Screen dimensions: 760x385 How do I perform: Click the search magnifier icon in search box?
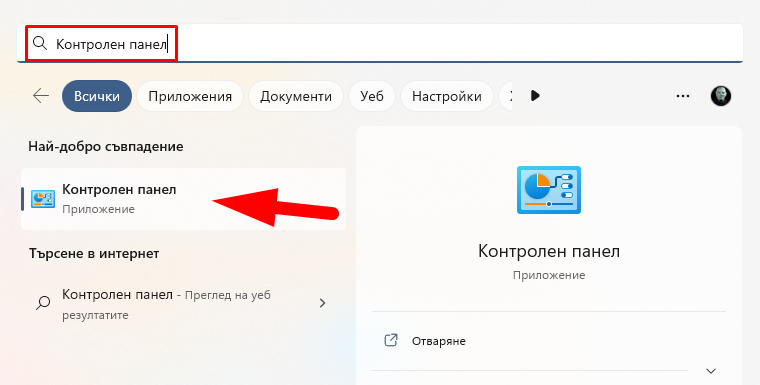[40, 43]
